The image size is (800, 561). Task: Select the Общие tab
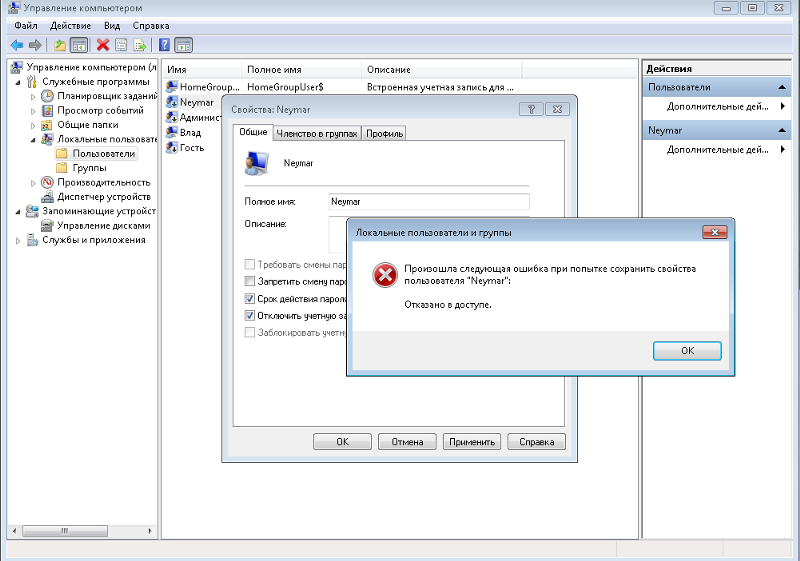(253, 132)
